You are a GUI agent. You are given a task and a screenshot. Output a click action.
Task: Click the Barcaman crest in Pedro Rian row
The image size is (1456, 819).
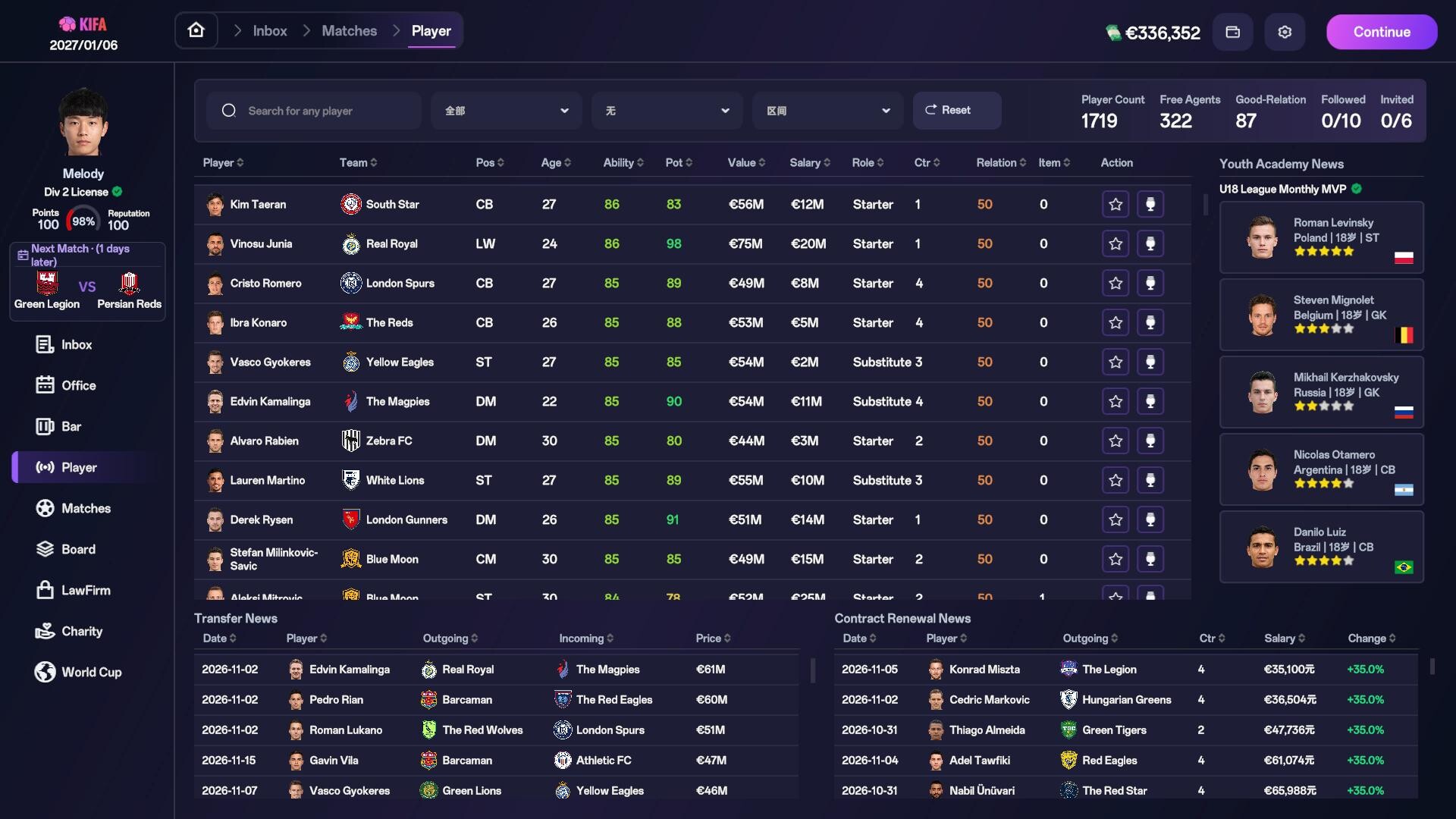(428, 699)
